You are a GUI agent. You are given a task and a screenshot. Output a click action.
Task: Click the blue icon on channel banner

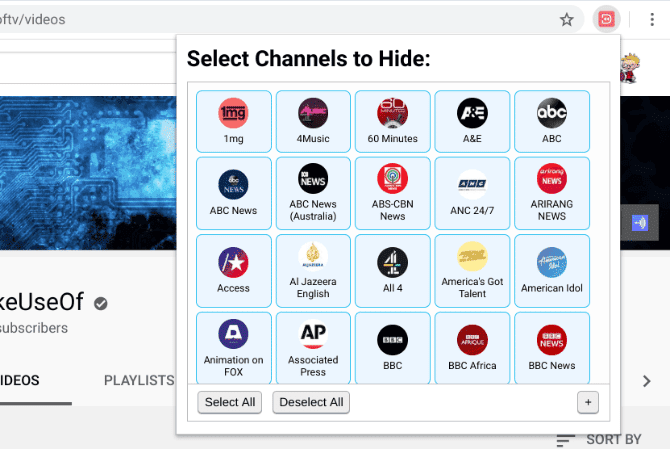640,223
